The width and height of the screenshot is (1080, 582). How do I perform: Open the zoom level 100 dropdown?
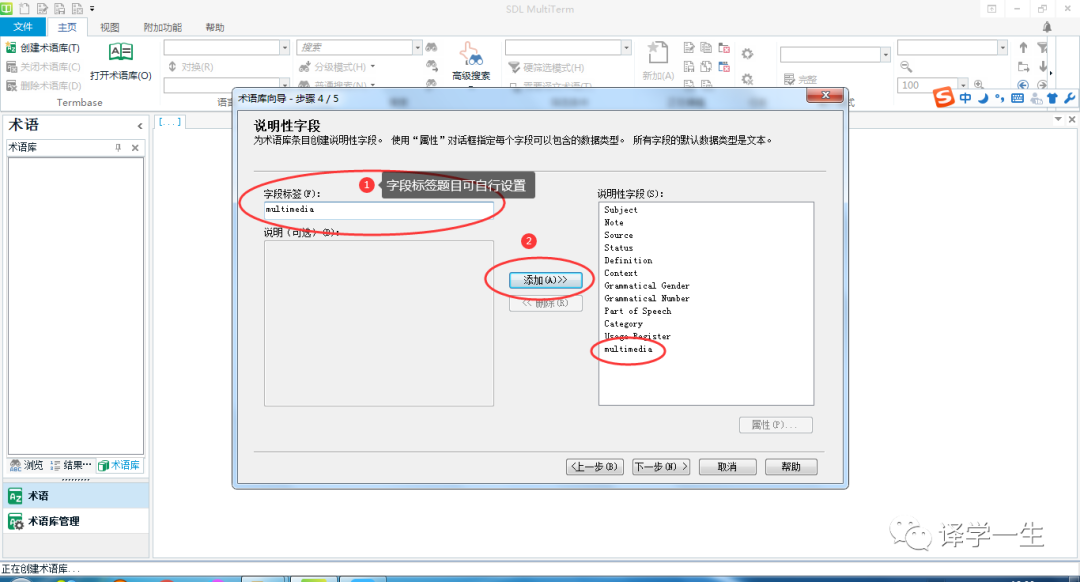tap(963, 85)
